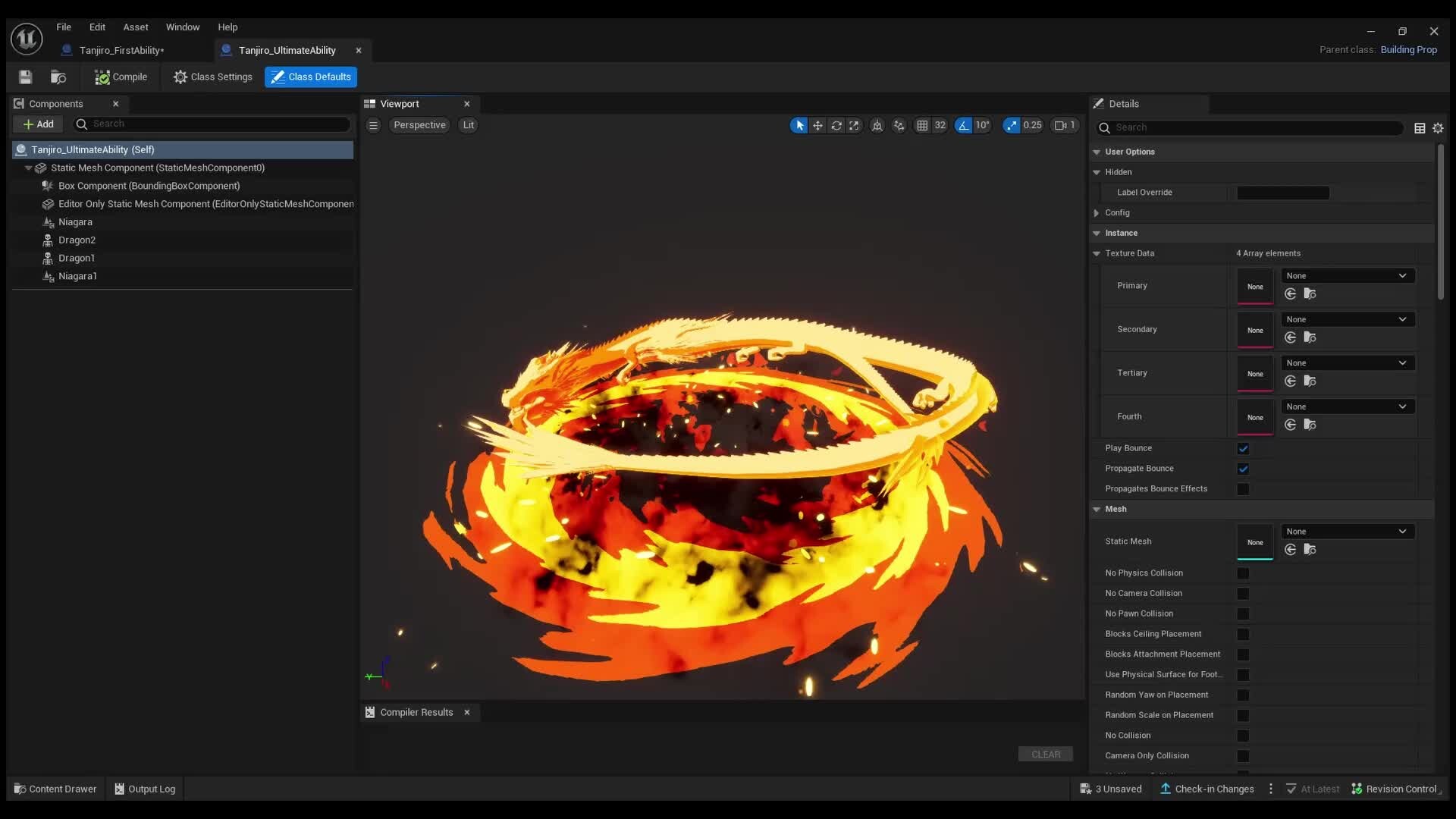1456x819 pixels.
Task: Open the Static Mesh None dropdown
Action: tap(1347, 531)
